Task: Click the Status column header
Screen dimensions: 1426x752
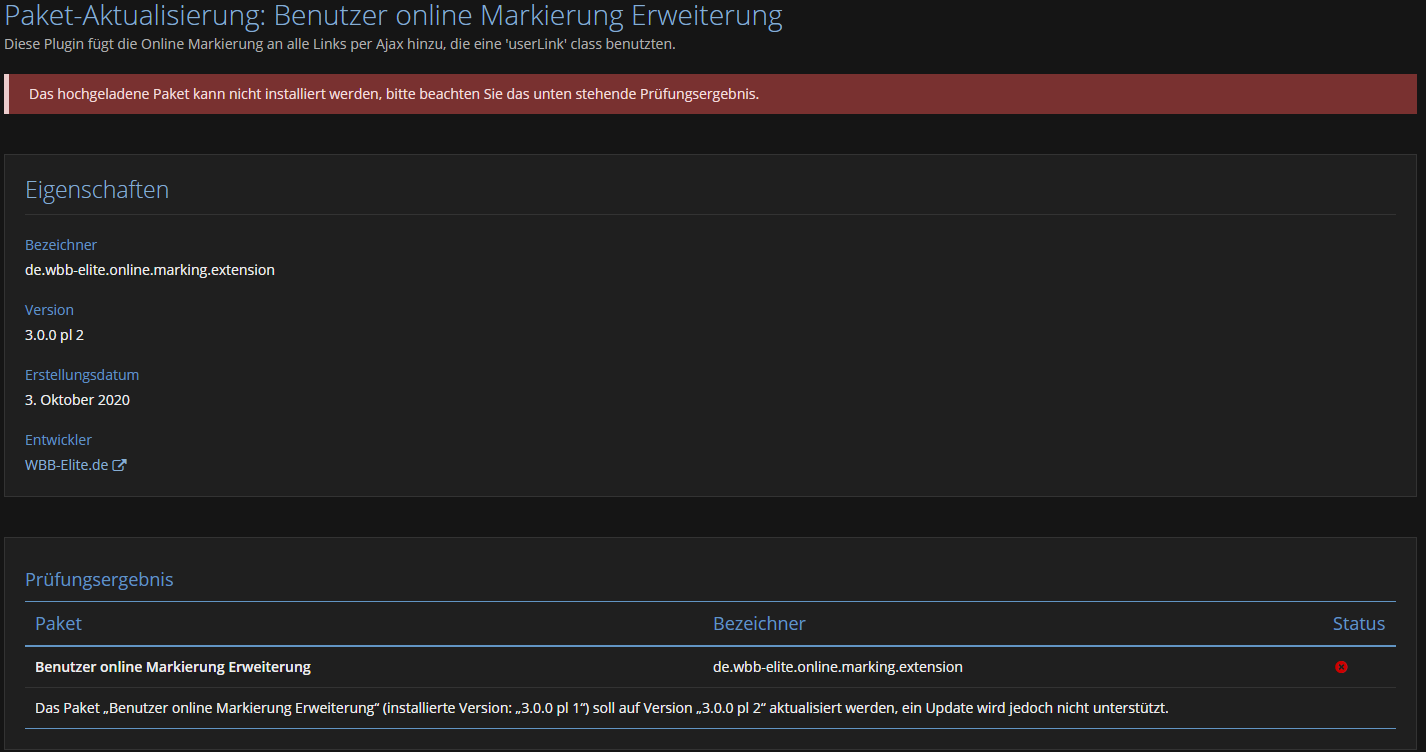Action: click(1358, 624)
